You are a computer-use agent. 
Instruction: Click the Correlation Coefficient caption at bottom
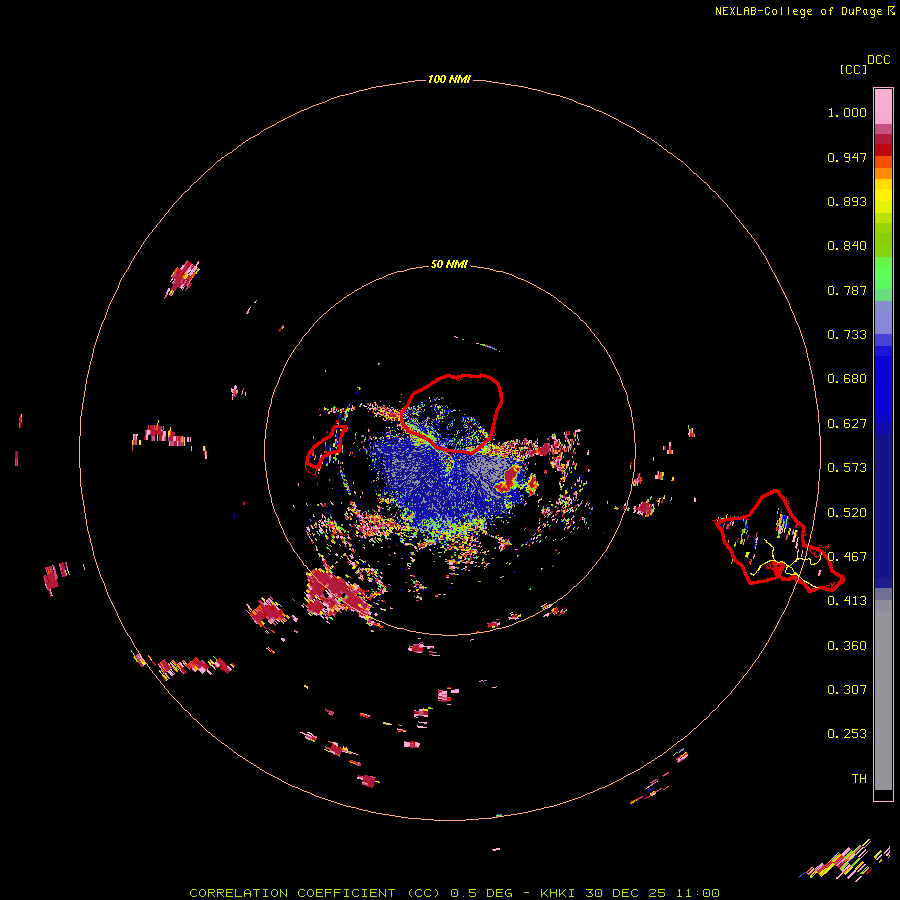pos(454,893)
